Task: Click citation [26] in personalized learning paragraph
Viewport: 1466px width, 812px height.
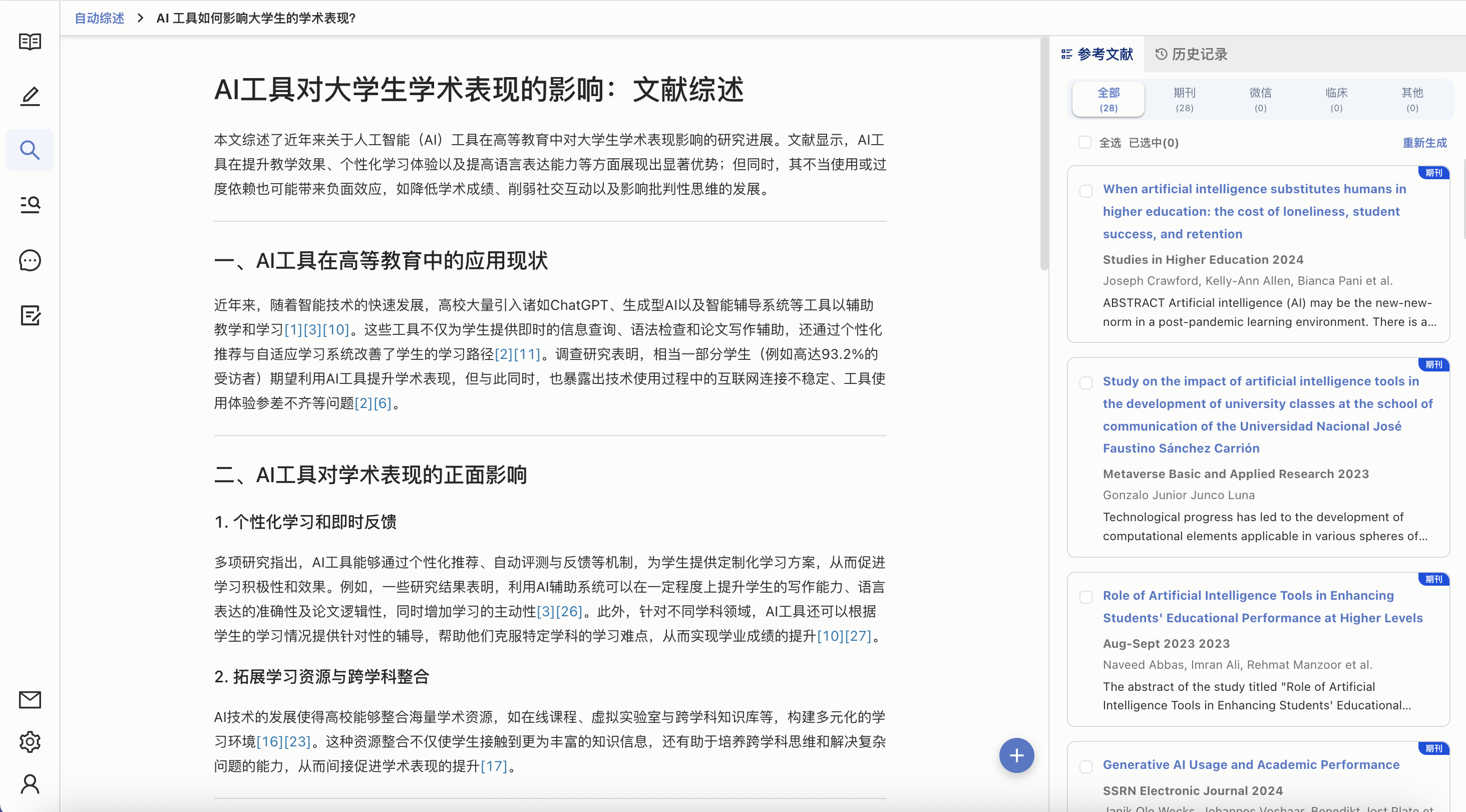Action: (x=569, y=611)
